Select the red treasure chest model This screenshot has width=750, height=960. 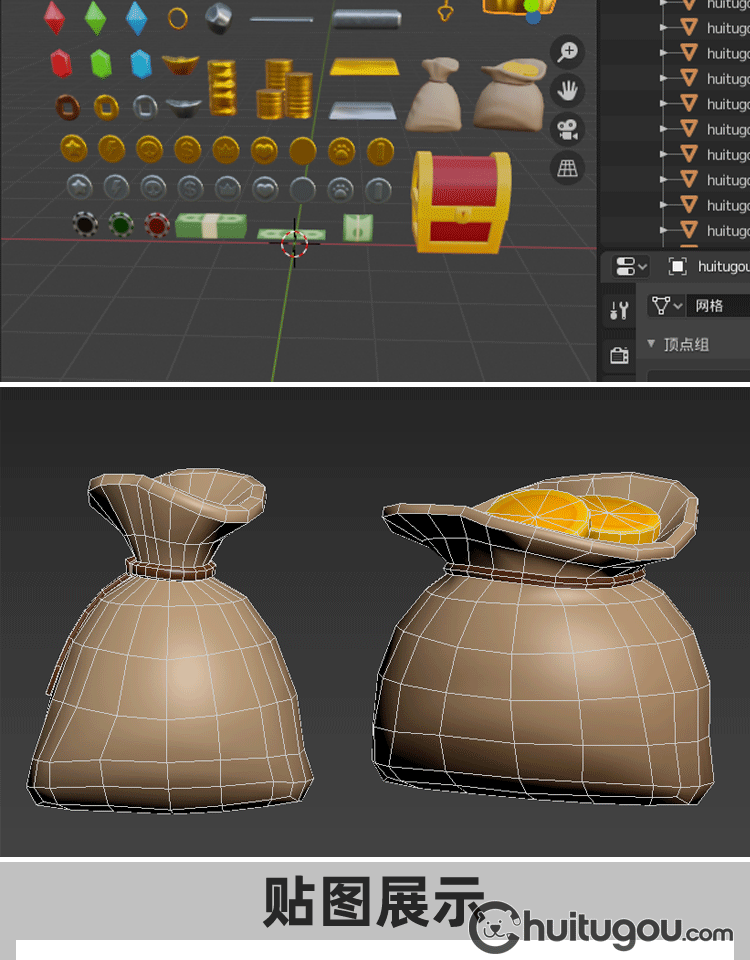[461, 202]
